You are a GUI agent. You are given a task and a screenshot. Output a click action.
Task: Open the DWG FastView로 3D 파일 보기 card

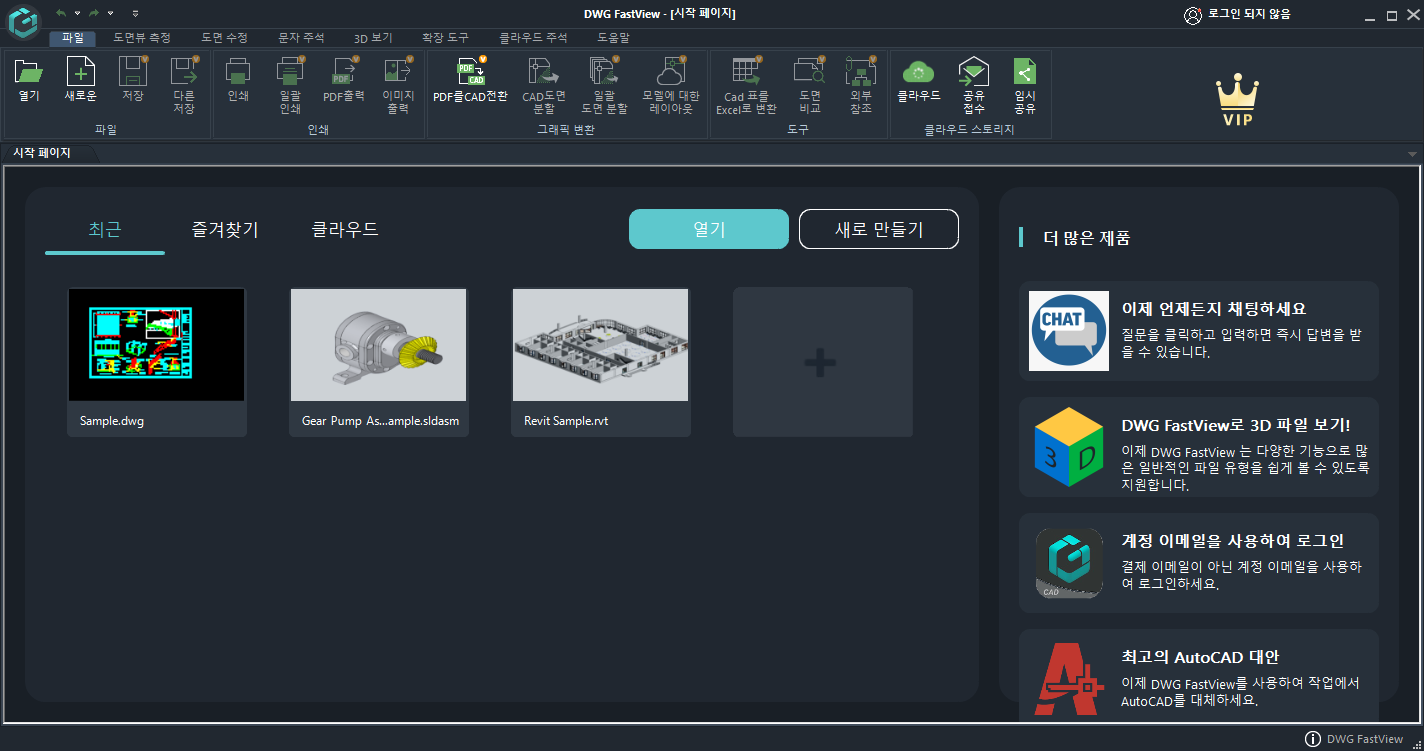[1199, 447]
